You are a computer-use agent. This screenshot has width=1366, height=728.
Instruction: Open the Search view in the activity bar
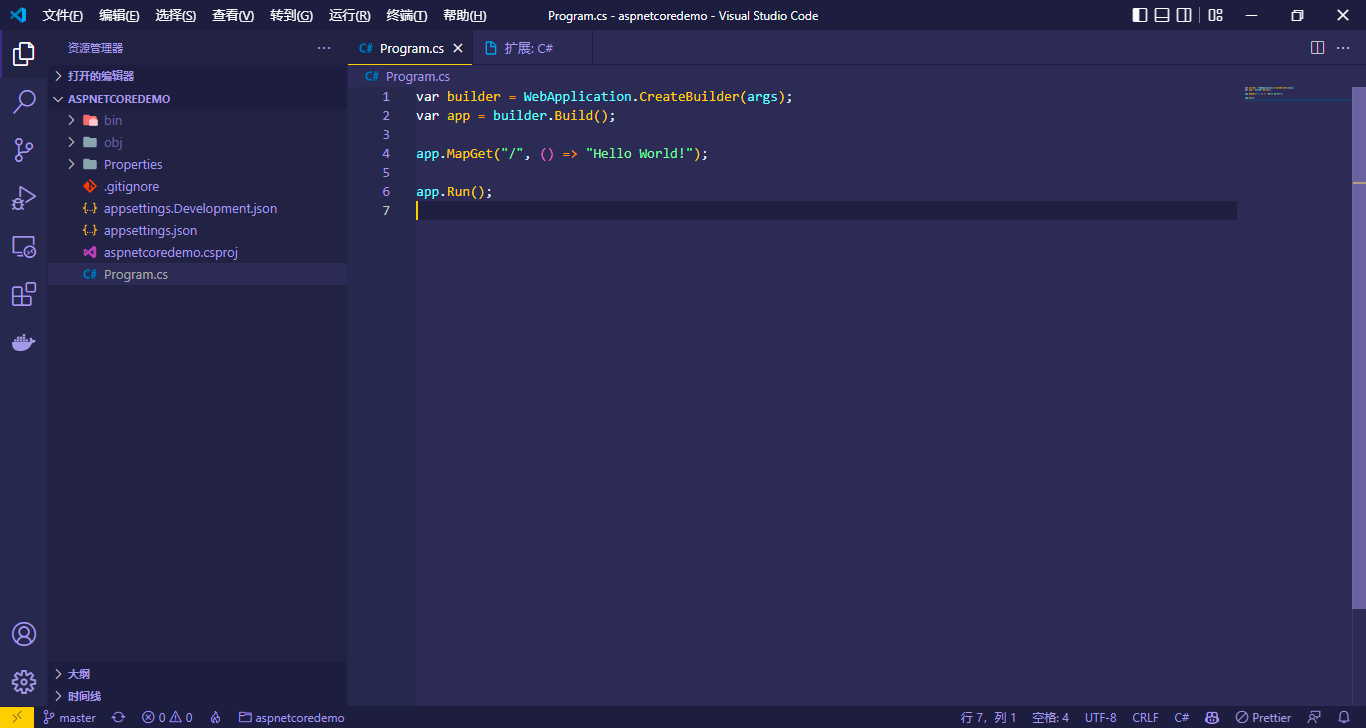click(x=24, y=102)
